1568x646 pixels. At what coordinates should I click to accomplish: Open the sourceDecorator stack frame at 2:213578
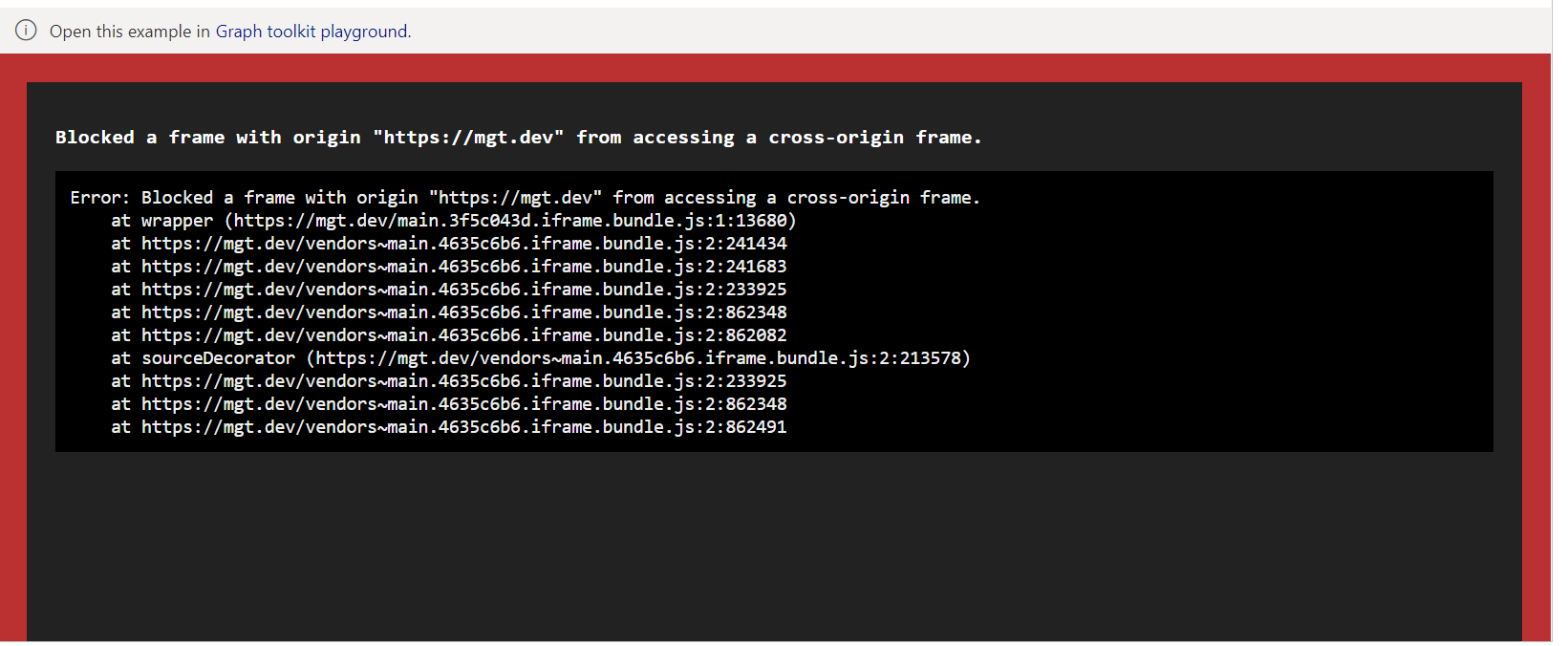541,357
